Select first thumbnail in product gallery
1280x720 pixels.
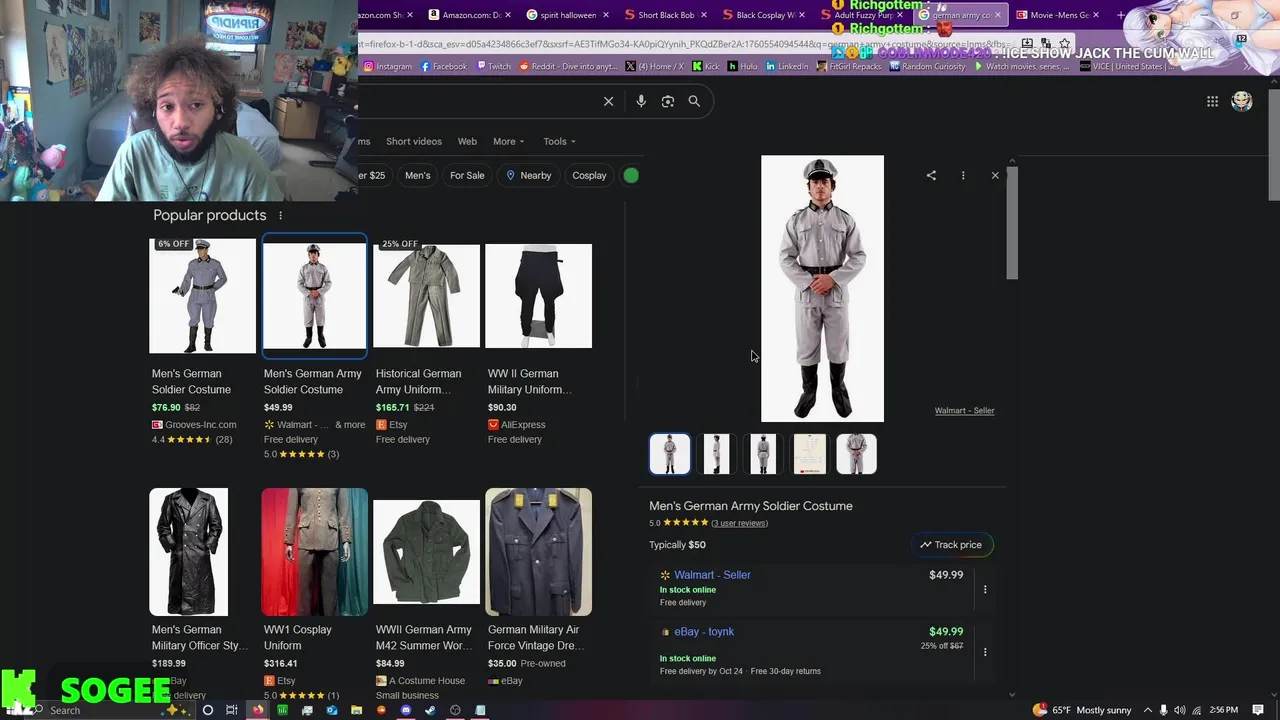(670, 454)
